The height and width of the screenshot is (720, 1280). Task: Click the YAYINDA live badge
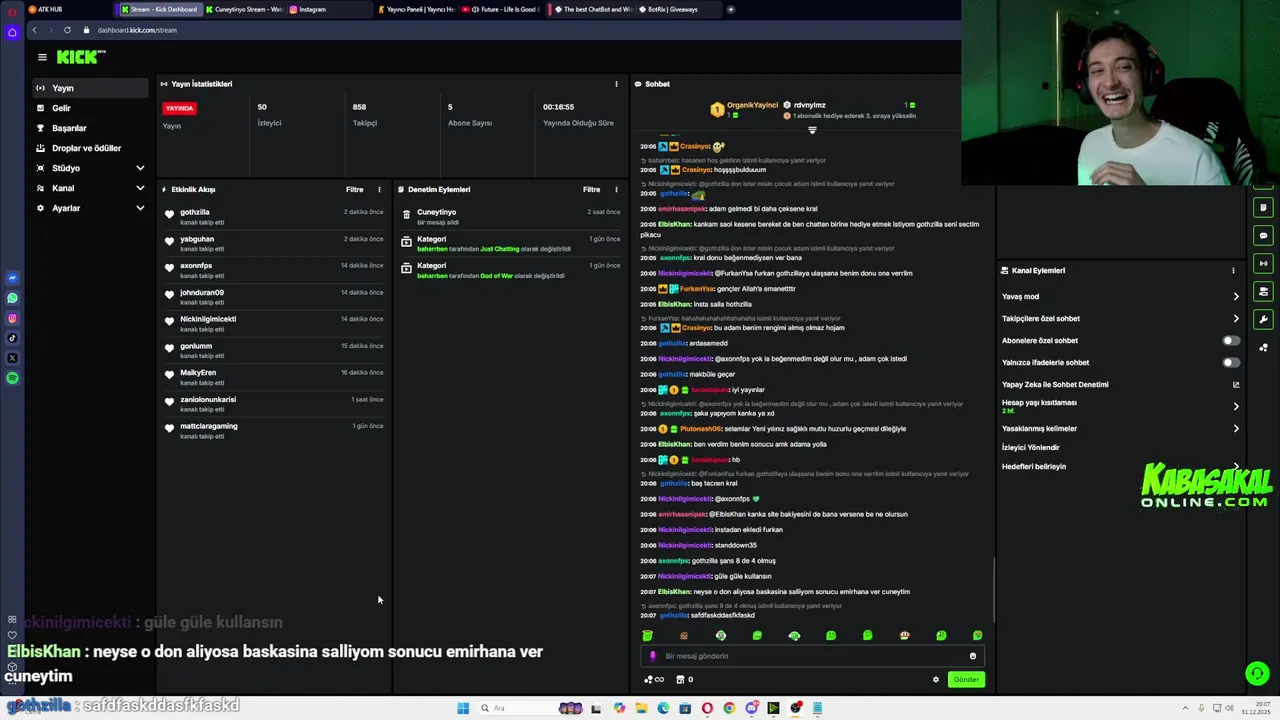coord(180,108)
